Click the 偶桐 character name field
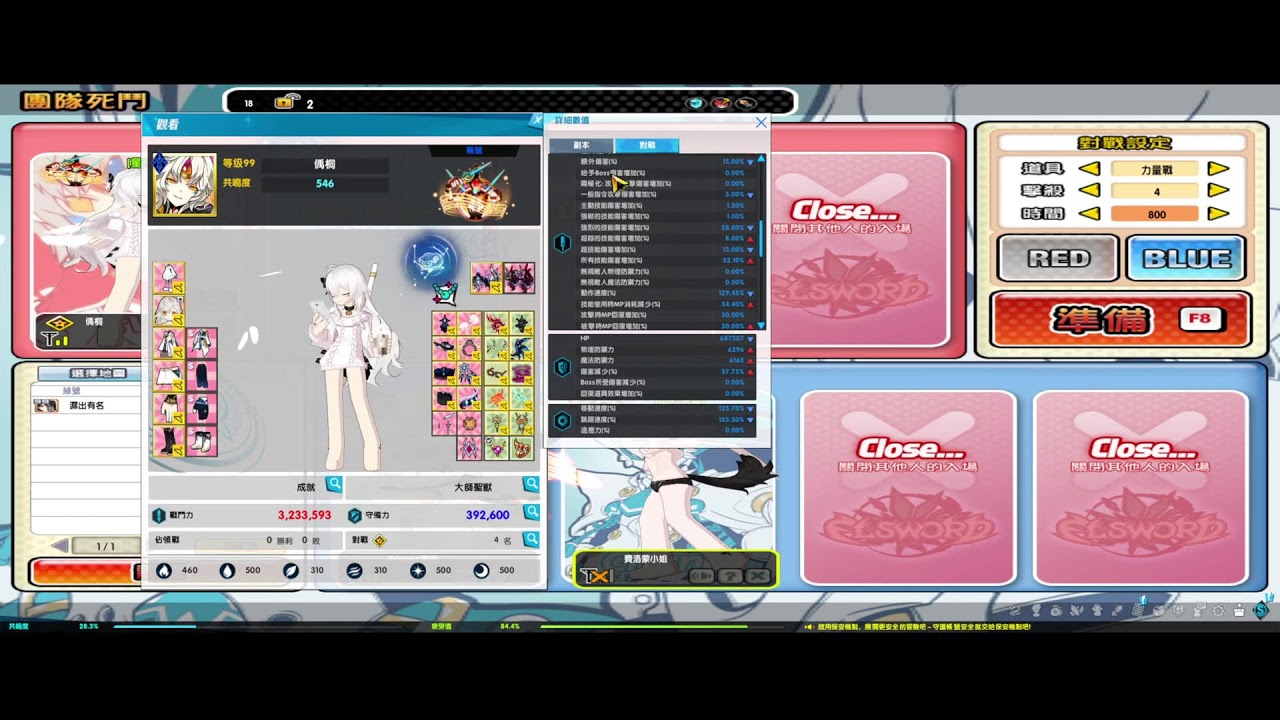 [324, 164]
